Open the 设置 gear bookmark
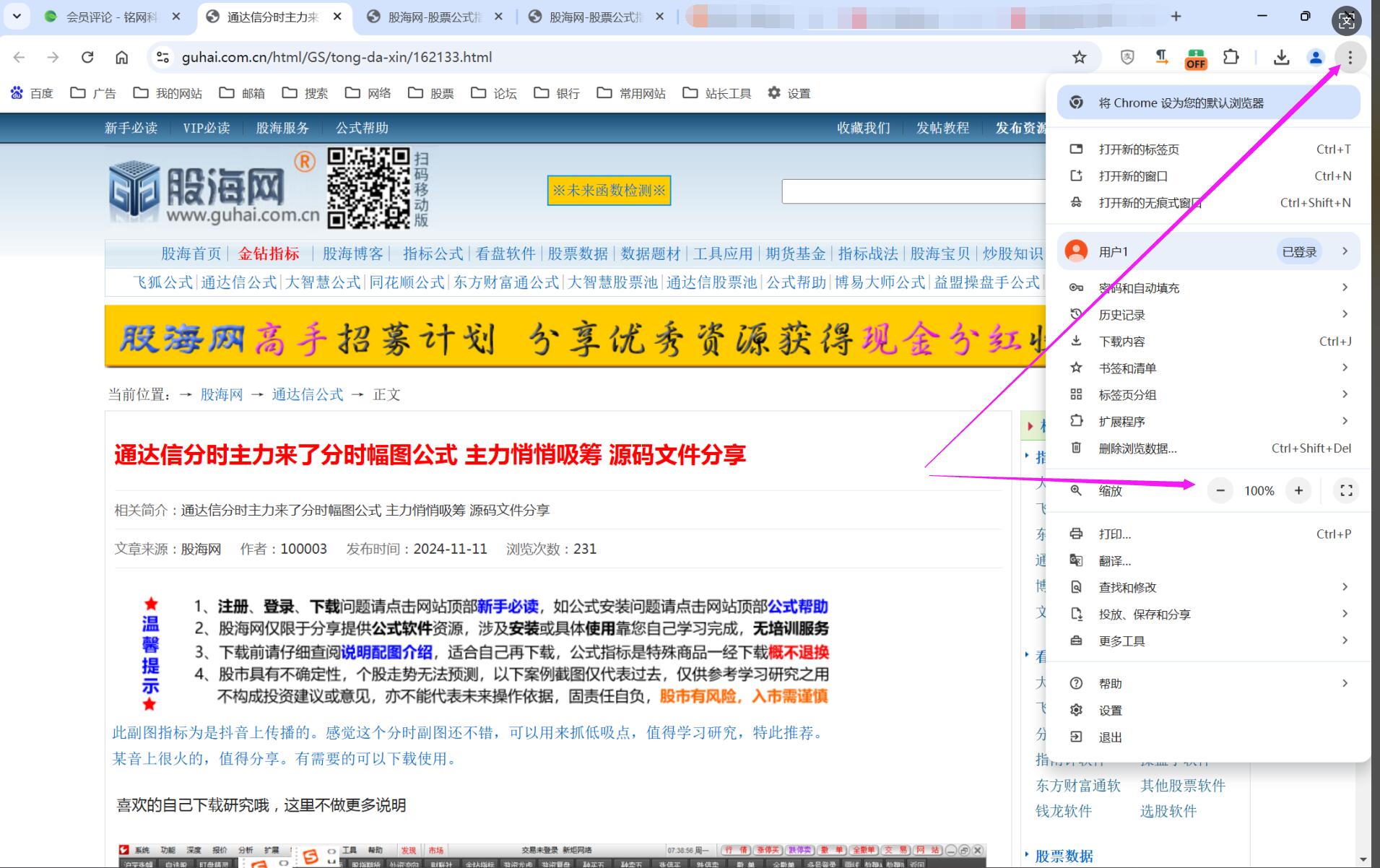The height and width of the screenshot is (868, 1380). pyautogui.click(x=789, y=93)
